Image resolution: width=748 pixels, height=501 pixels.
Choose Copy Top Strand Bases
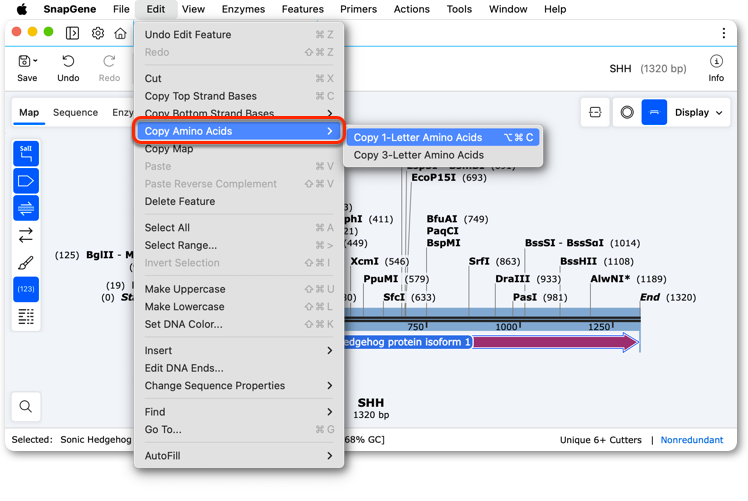click(x=239, y=96)
